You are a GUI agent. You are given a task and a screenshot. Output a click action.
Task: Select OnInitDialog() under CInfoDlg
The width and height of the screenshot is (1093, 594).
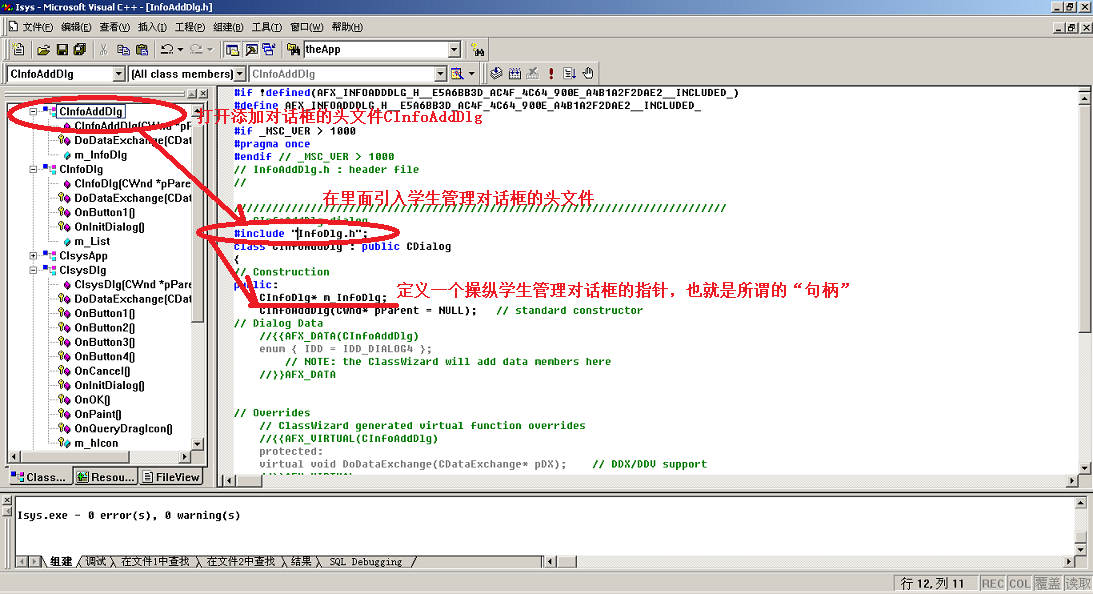[109, 227]
